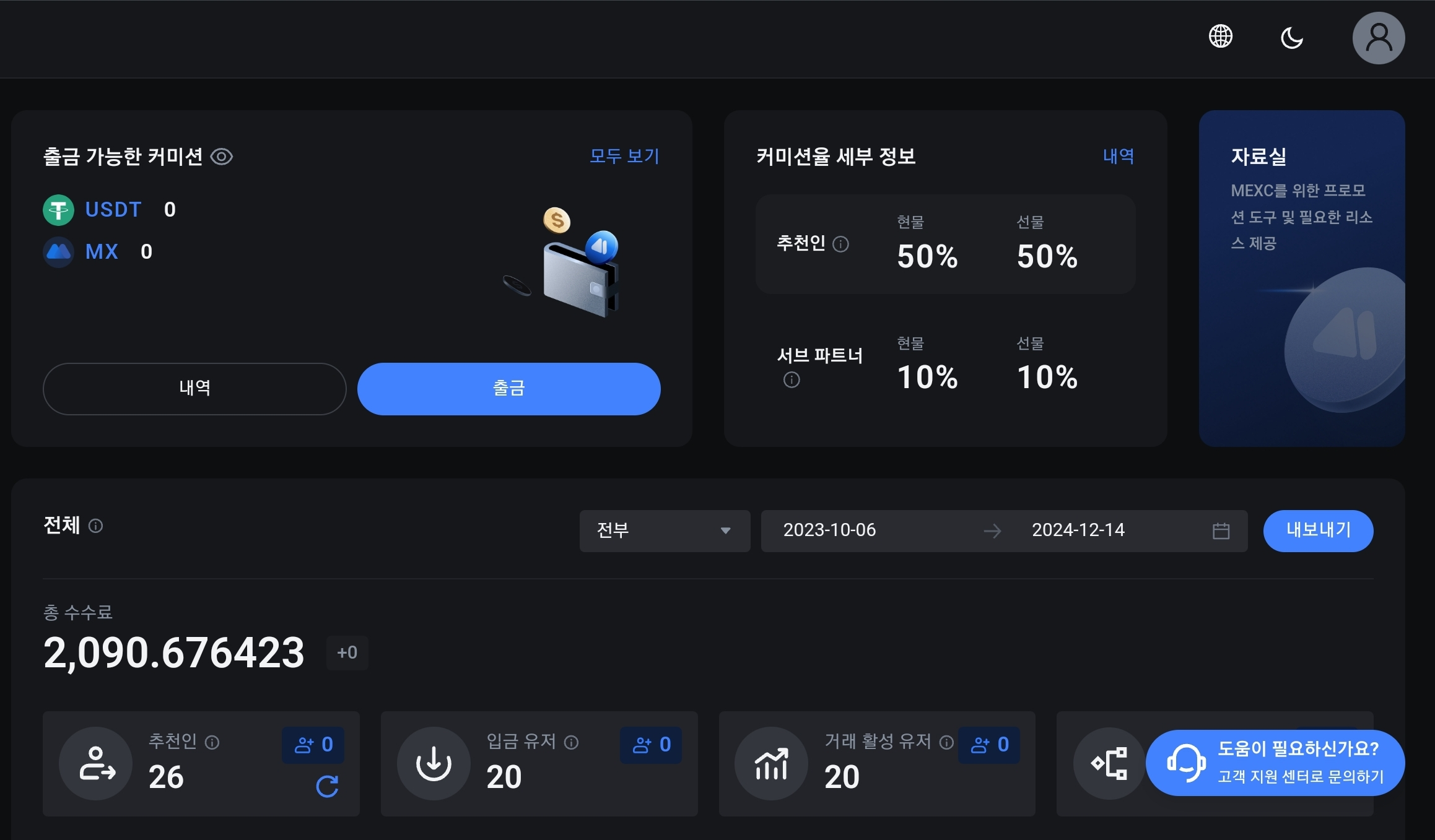
Task: Open calendar icon in date range
Action: coord(1221,531)
